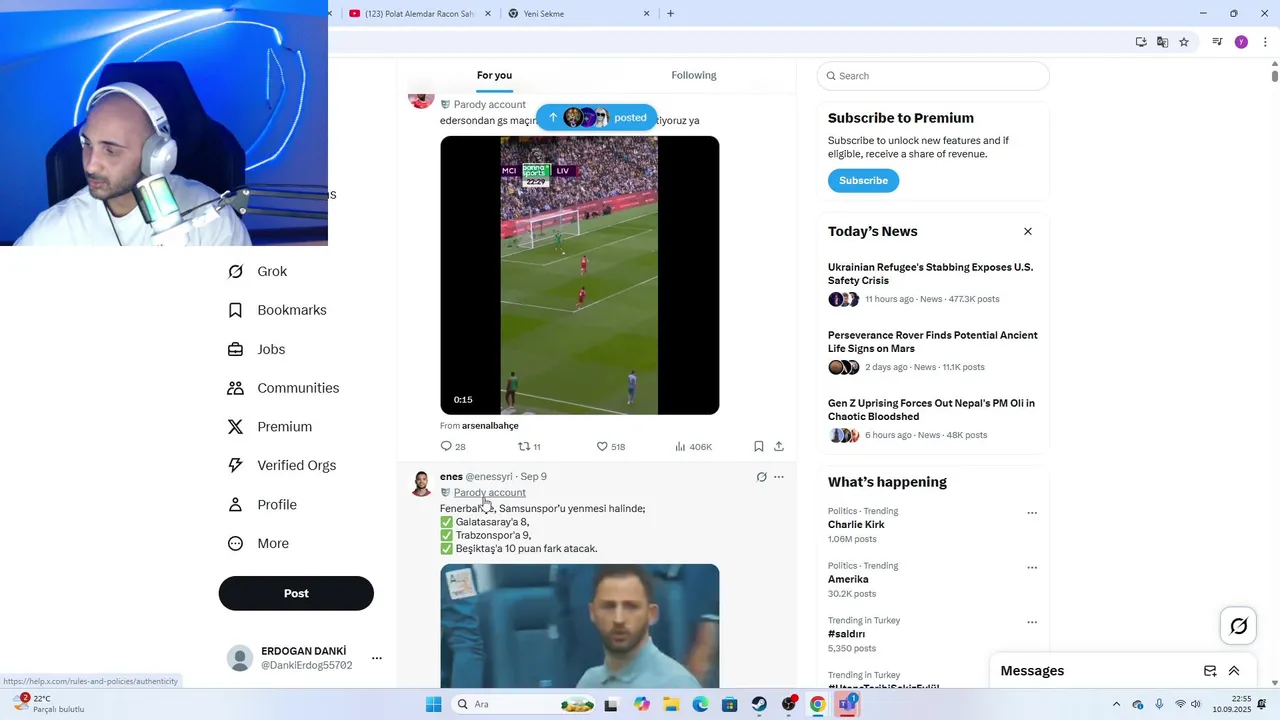The height and width of the screenshot is (720, 1280).
Task: Open options for Charlie Kirk trend
Action: point(1032,513)
